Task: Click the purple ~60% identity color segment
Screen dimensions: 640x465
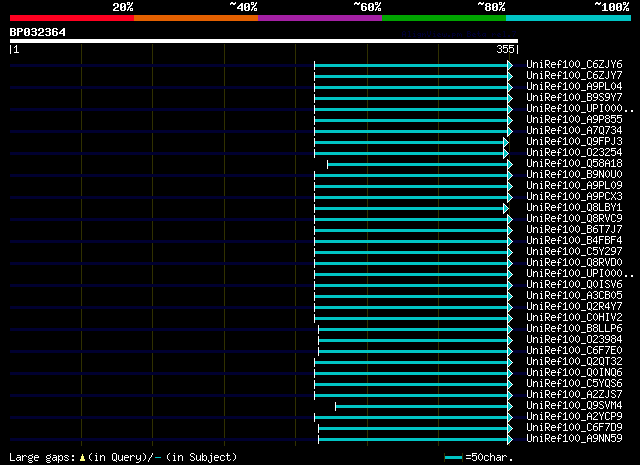Action: 320,18
